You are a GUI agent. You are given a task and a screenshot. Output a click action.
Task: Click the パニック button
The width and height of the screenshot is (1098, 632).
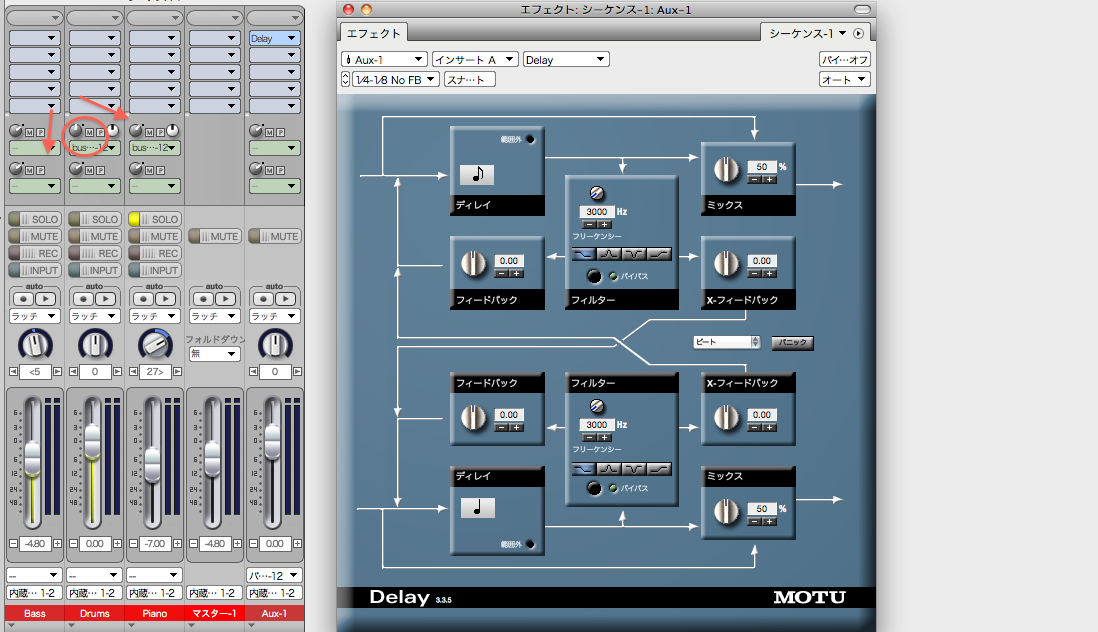792,342
